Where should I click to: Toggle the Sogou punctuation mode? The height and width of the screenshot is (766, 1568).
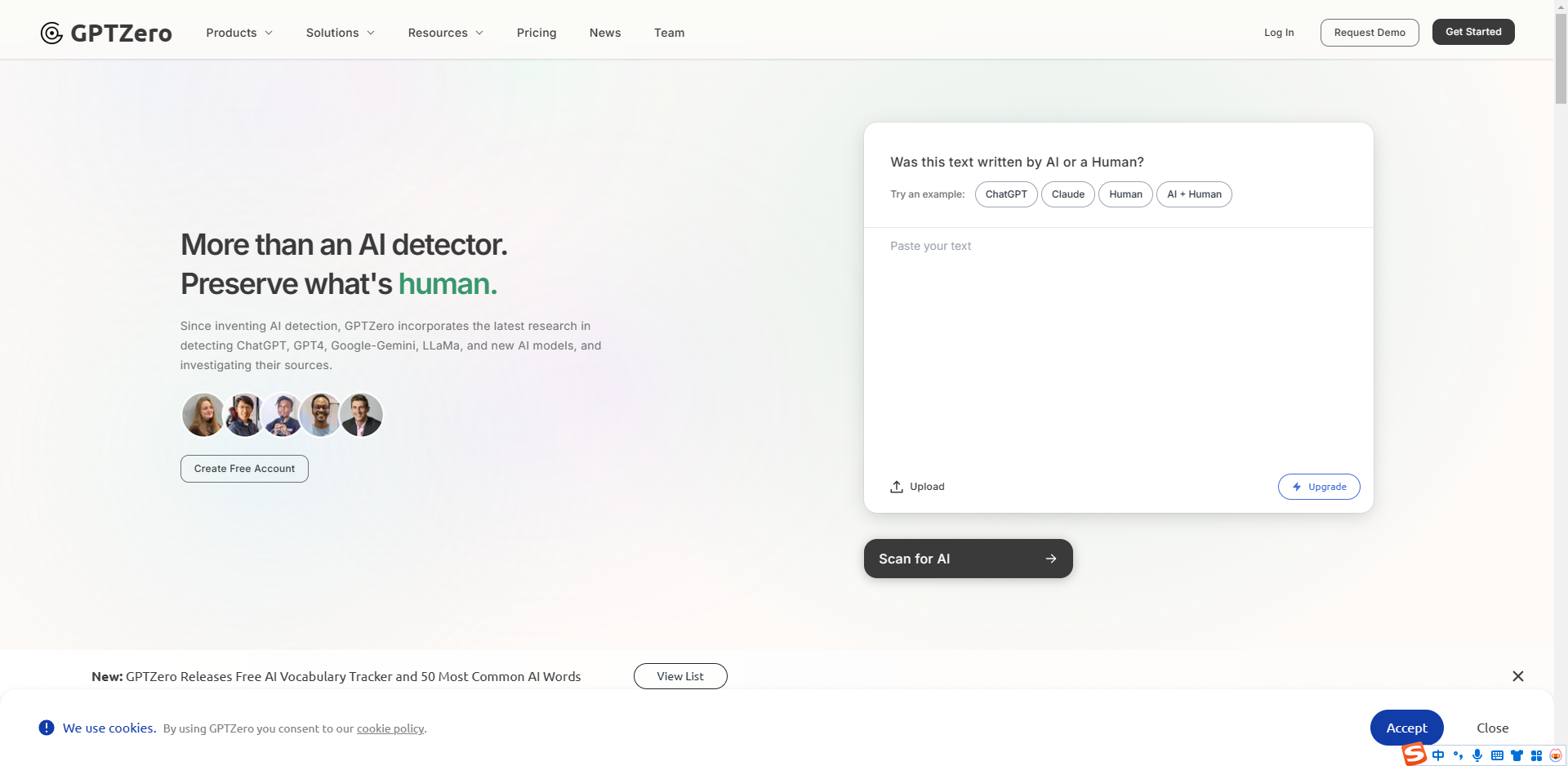(1458, 755)
